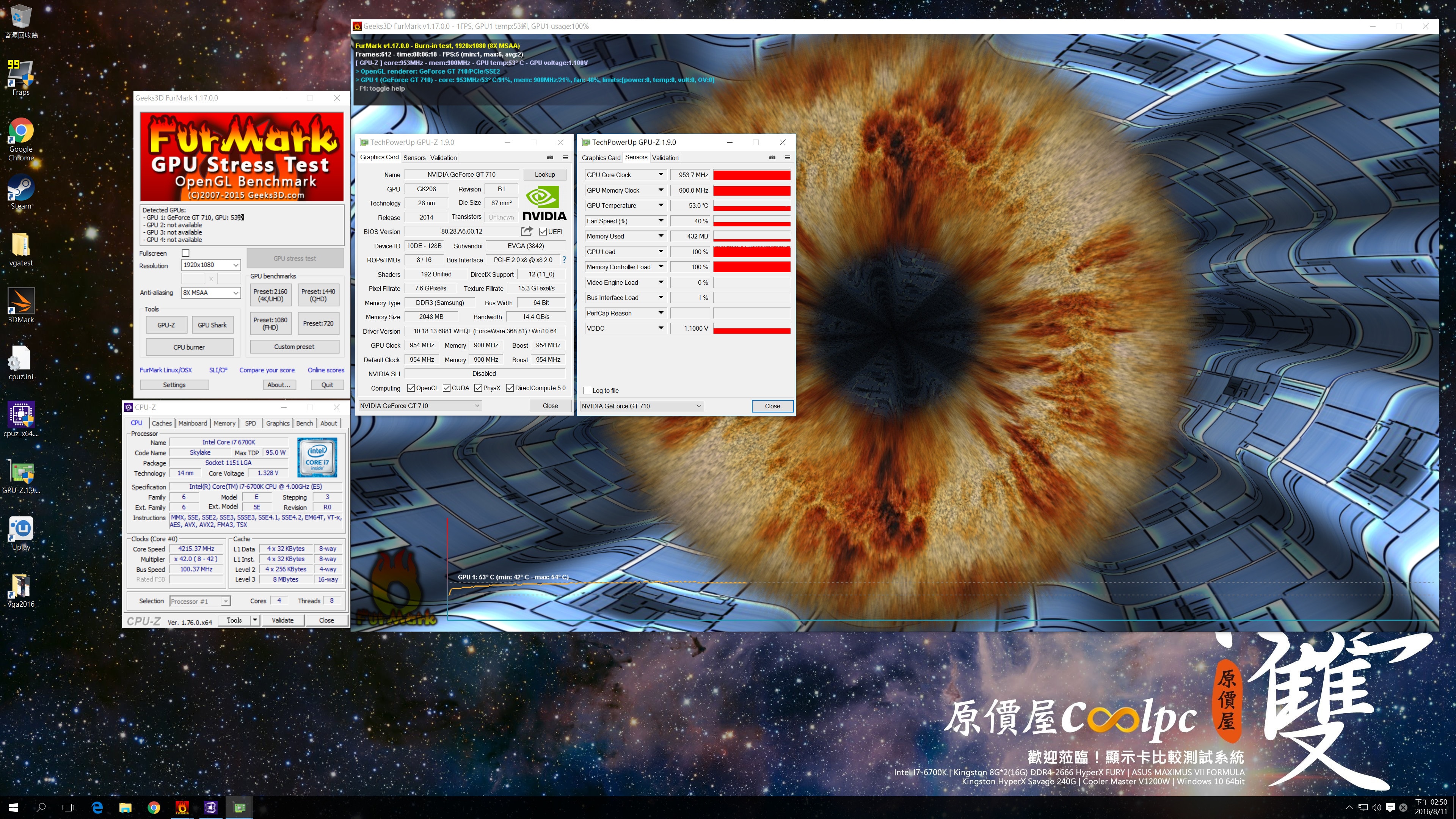1456x819 pixels.
Task: Open taskbar search magnifier icon
Action: pos(41,808)
